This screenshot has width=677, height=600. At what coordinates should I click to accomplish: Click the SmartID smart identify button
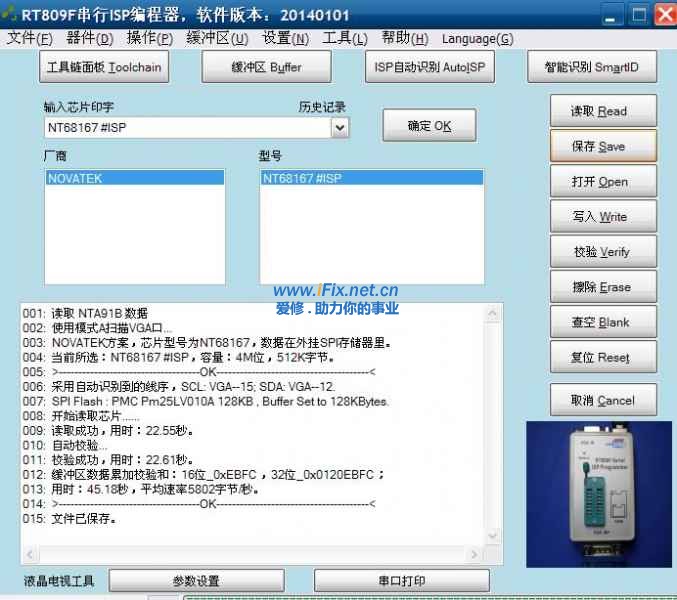click(592, 67)
